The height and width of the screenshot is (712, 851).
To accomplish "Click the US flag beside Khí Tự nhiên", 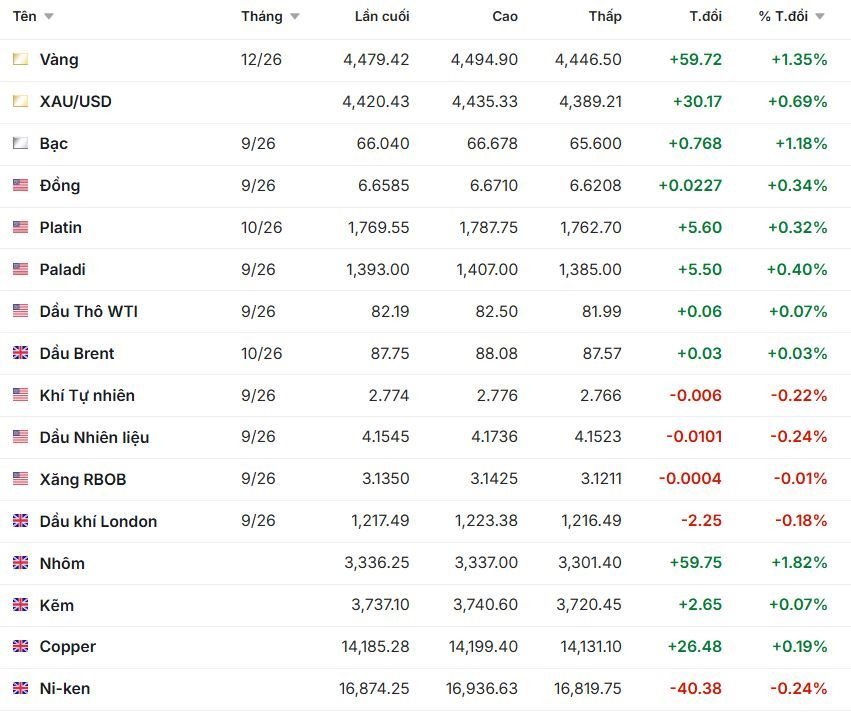I will [x=21, y=395].
